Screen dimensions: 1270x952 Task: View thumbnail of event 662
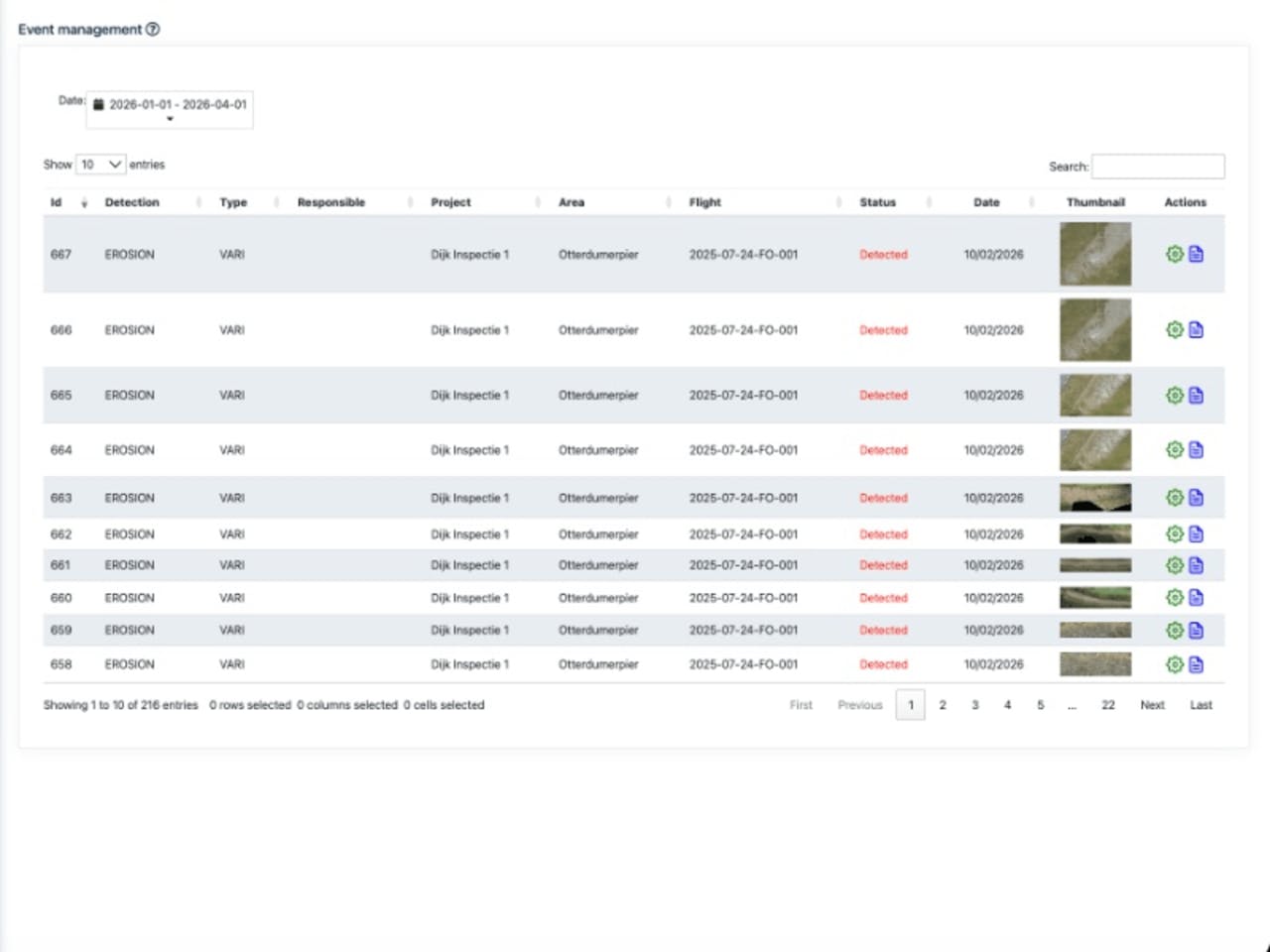pos(1095,534)
